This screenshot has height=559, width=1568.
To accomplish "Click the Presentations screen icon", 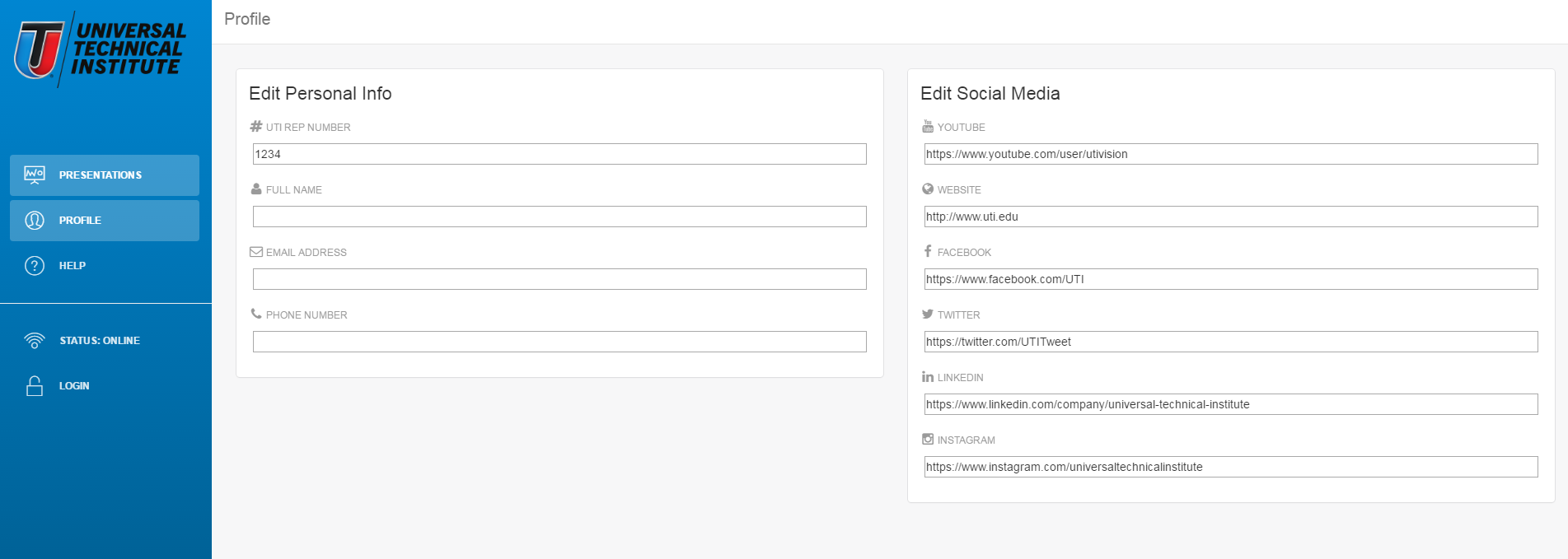I will click(35, 175).
